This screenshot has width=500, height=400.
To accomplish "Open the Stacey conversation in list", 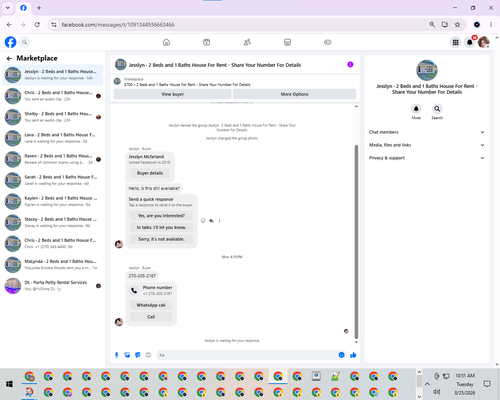I will click(x=53, y=222).
